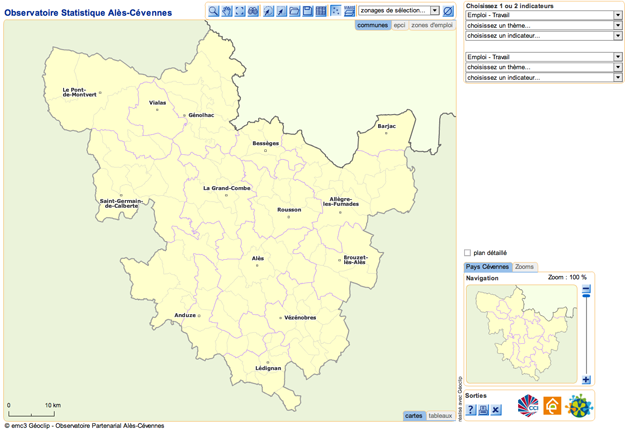Enable the plan détaillé checkbox
Viewport: 630px width, 435px height.
tap(468, 253)
